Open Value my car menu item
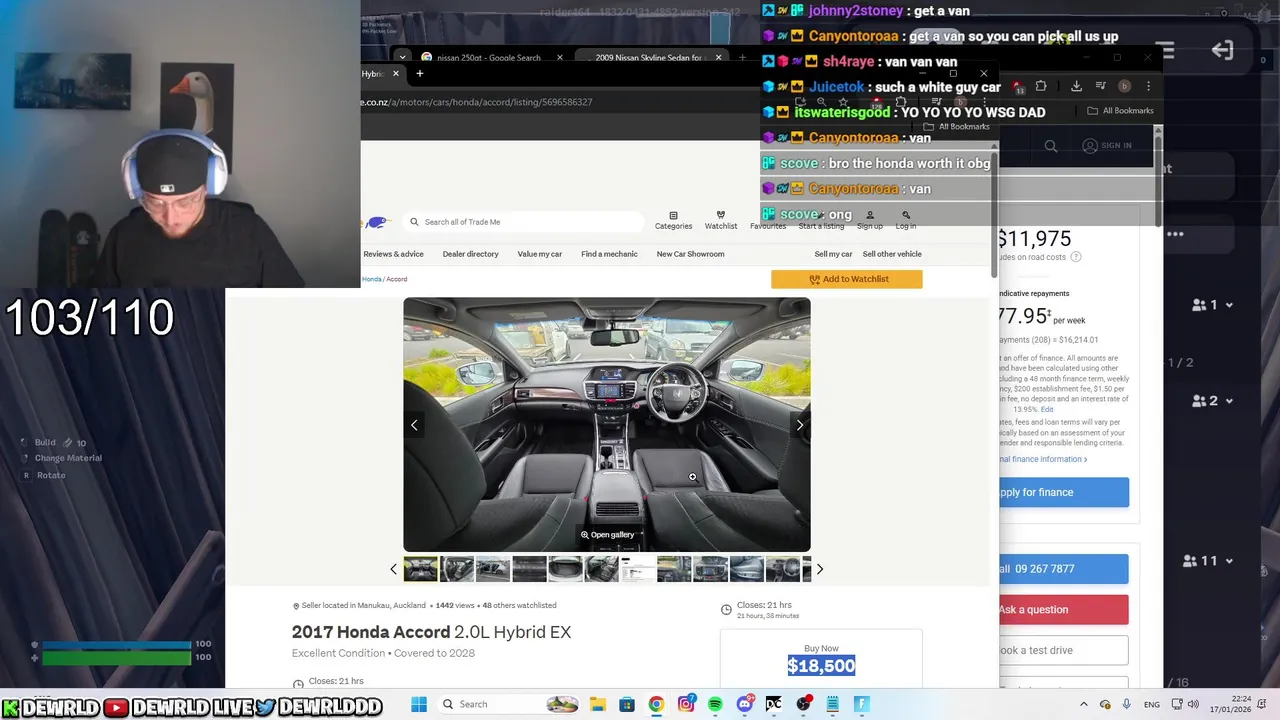 click(539, 254)
